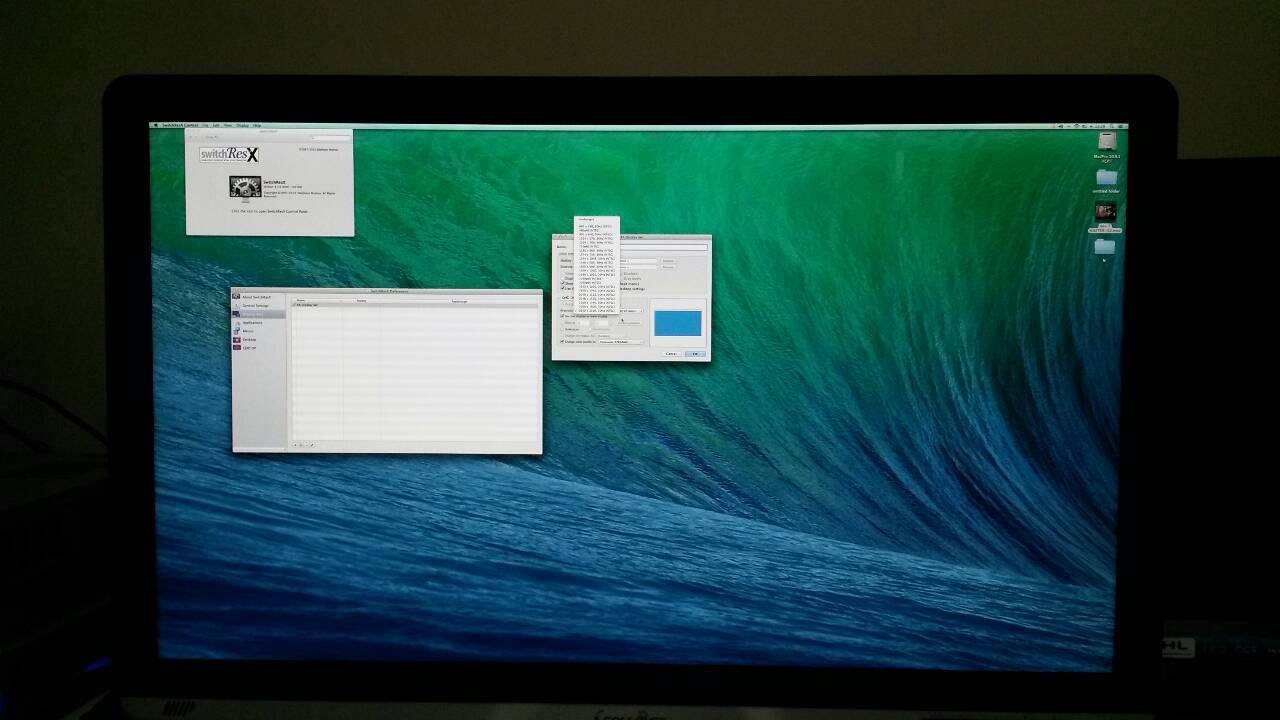The height and width of the screenshot is (720, 1280).
Task: Click the Name field in the dialog
Action: pyautogui.click(x=664, y=246)
